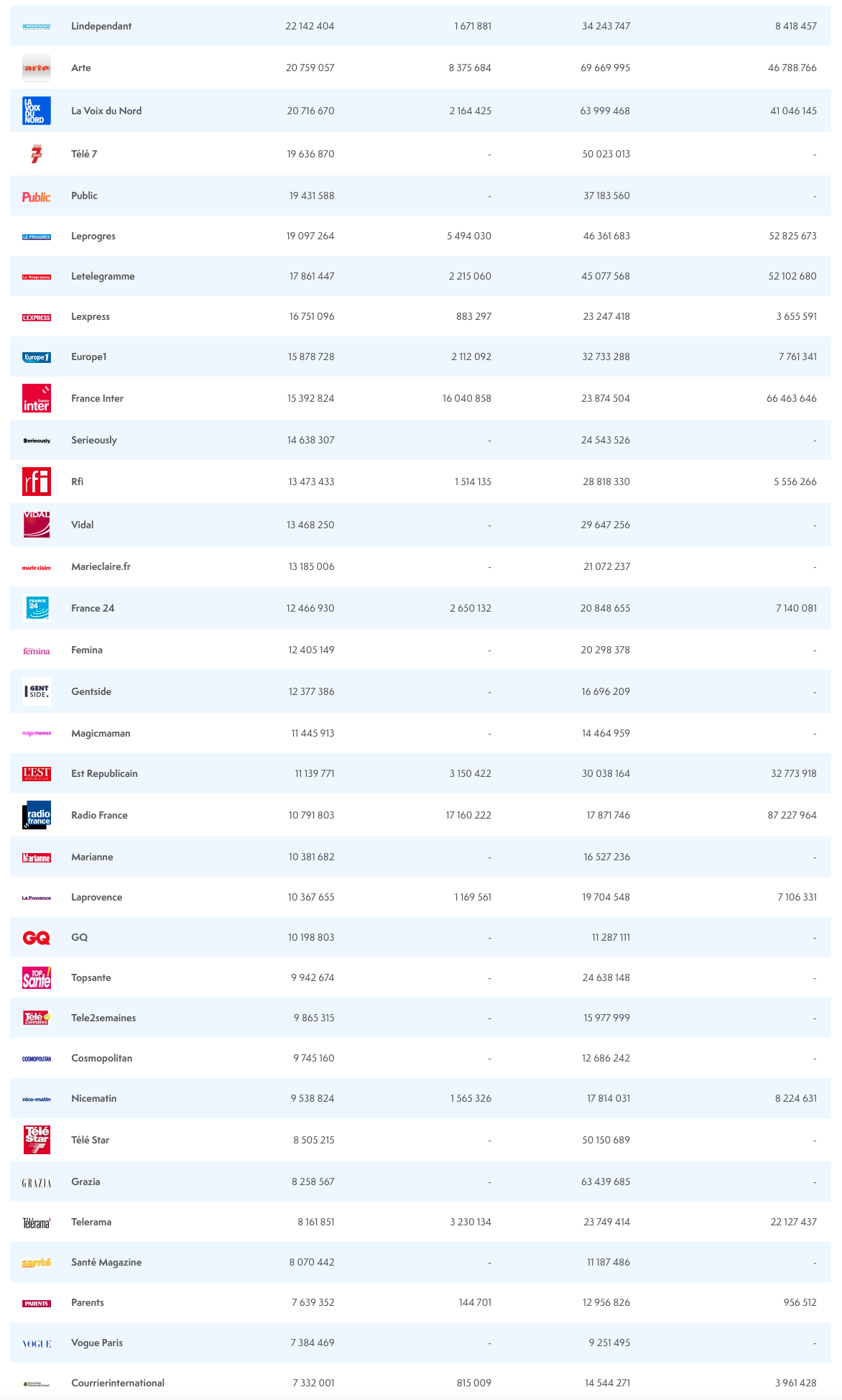842x1400 pixels.
Task: Click the Top Santé logo
Action: [37, 978]
